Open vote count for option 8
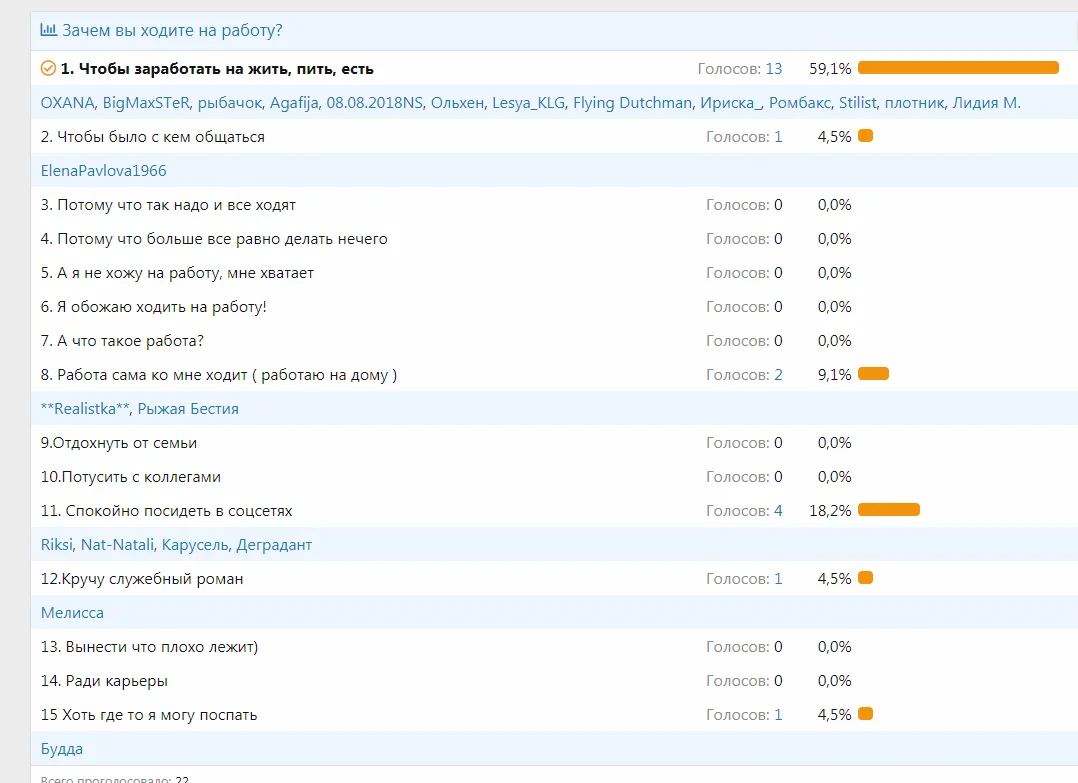The height and width of the screenshot is (783, 1078). pos(778,375)
